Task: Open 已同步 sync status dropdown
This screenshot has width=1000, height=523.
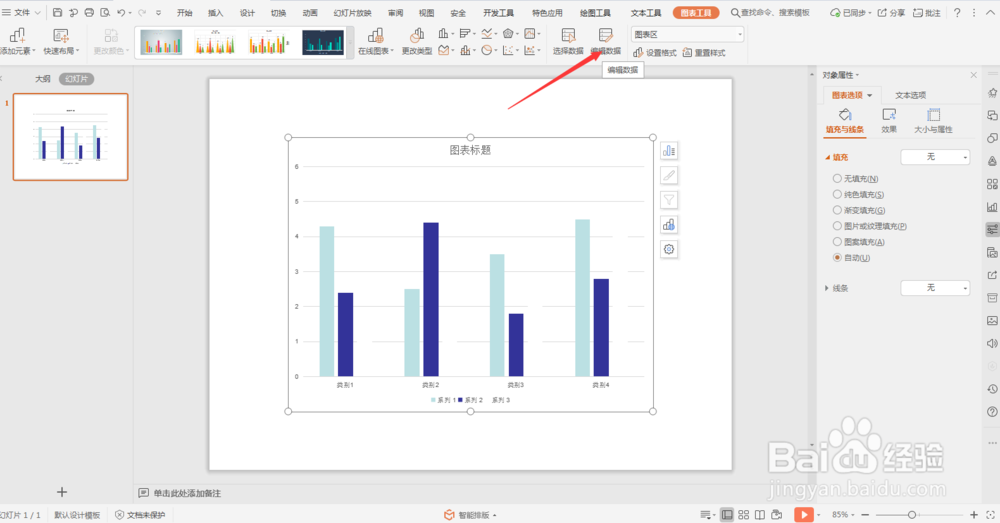Action: pos(851,13)
